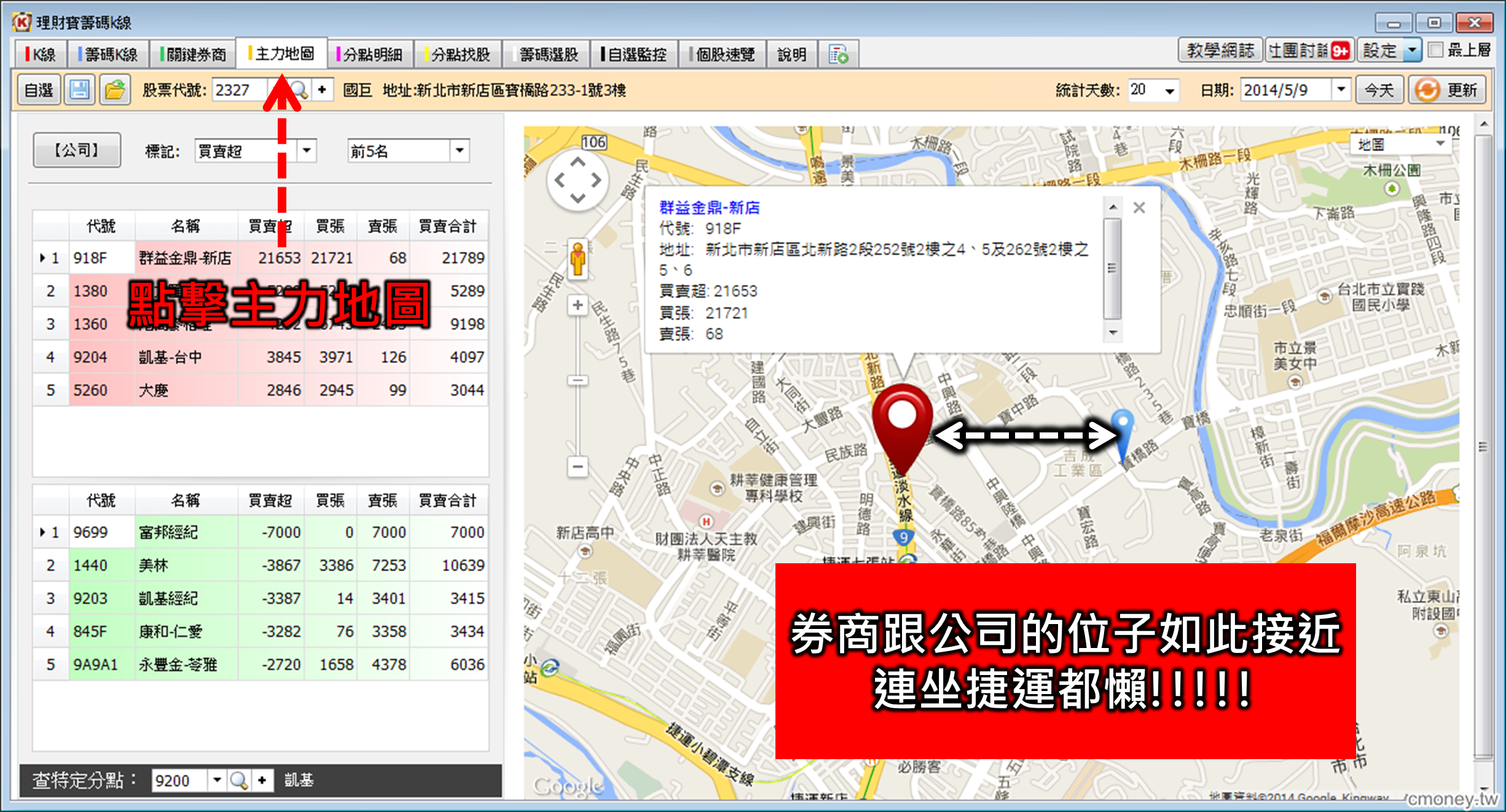This screenshot has height=812, width=1506.
Task: Close the 群益金鼎-新店 info popup
Action: point(1140,208)
